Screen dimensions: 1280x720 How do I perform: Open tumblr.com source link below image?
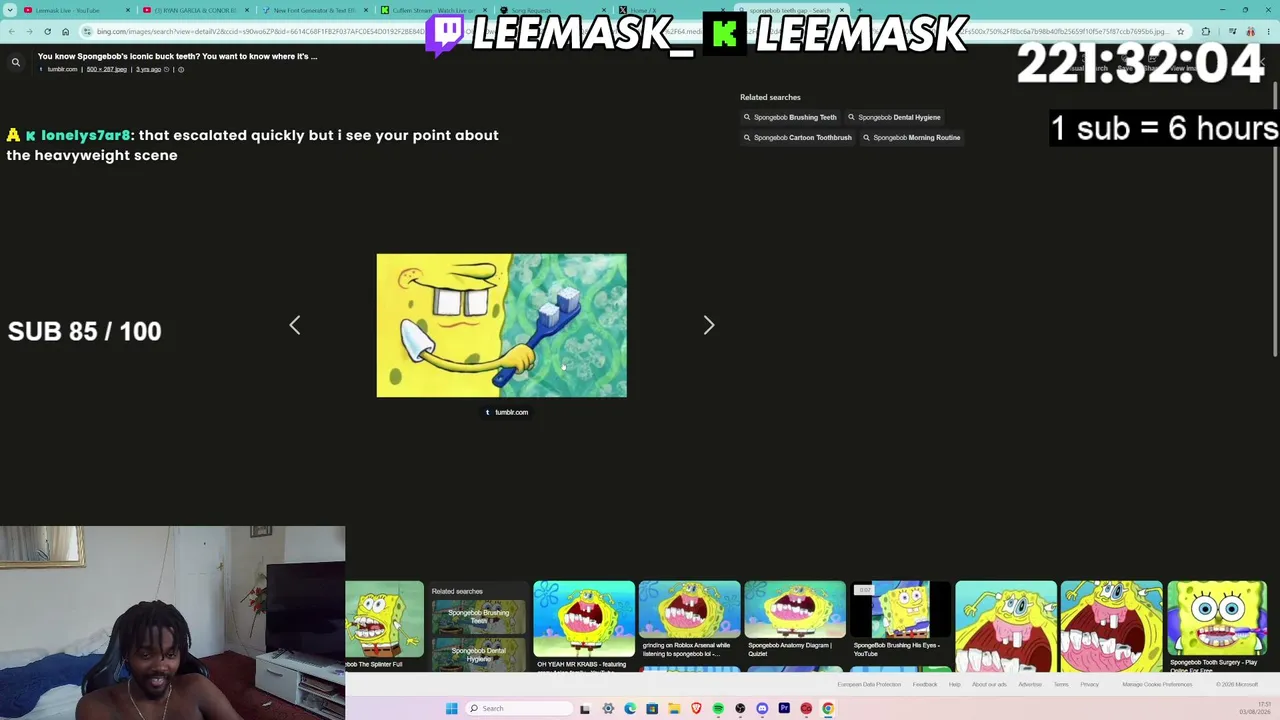pos(506,412)
